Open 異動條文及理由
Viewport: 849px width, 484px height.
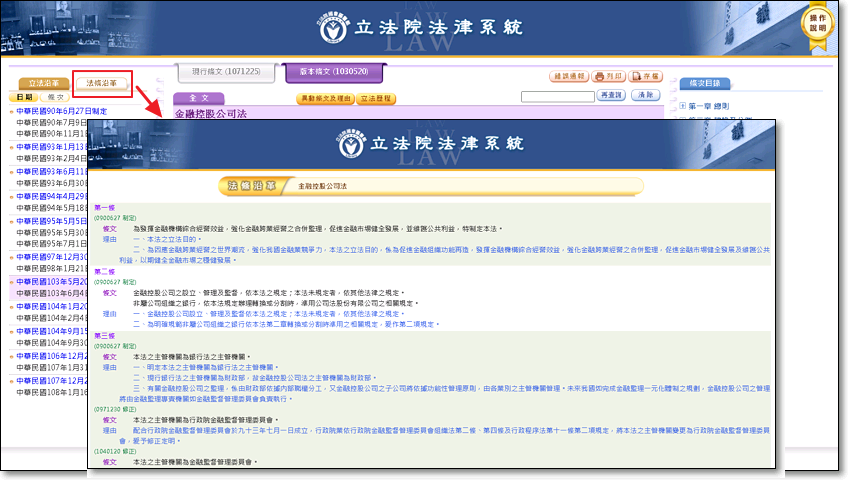(x=326, y=98)
